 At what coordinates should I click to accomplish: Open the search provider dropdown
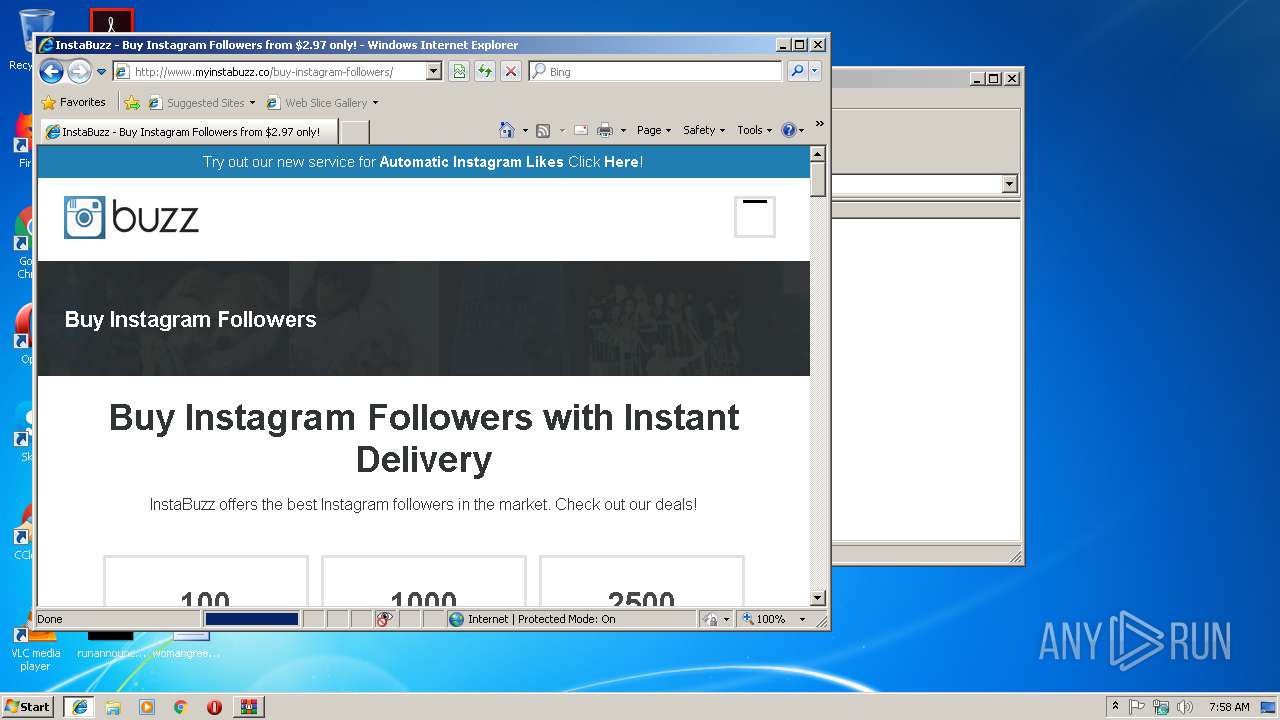click(x=815, y=71)
